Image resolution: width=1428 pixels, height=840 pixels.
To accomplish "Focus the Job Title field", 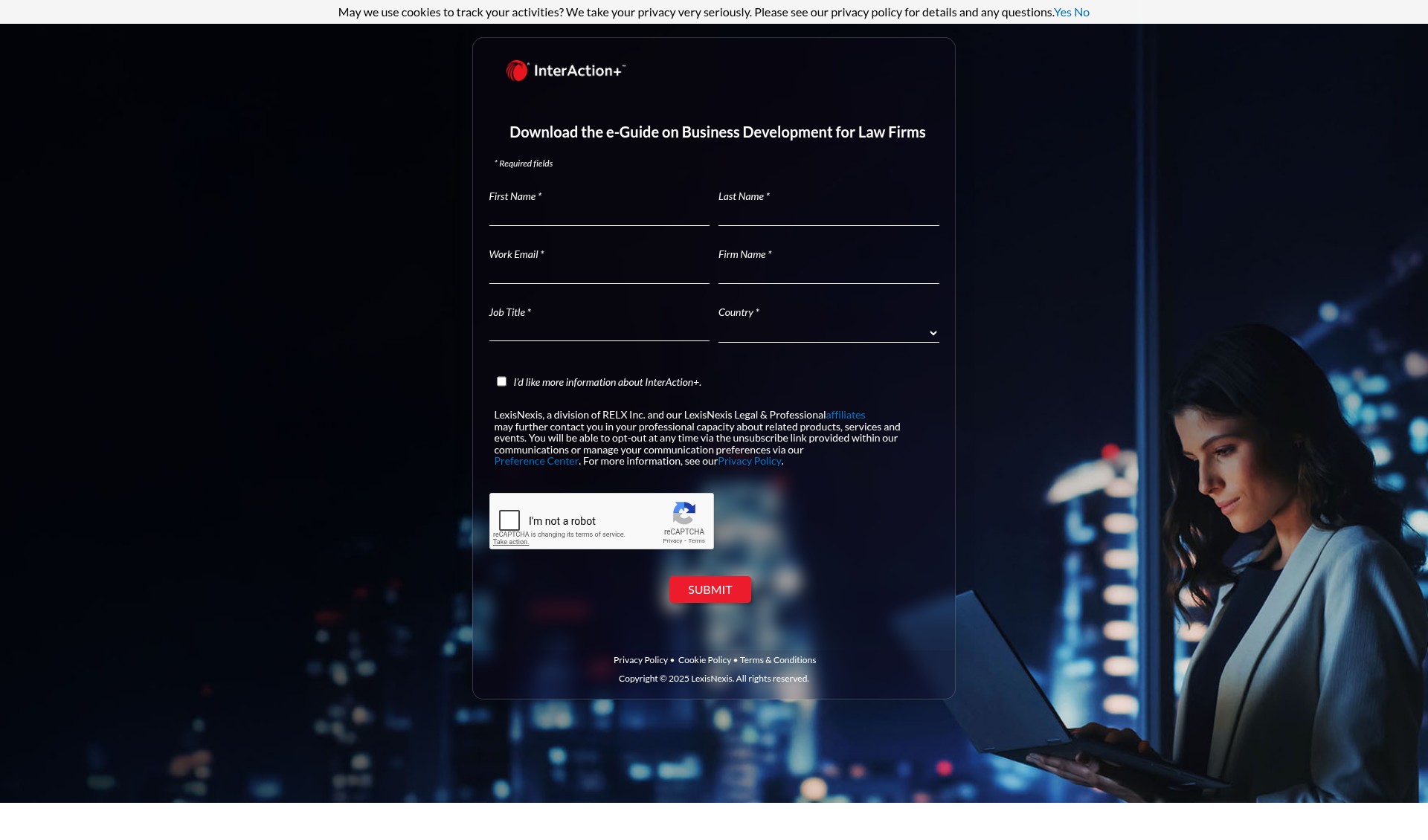I will click(599, 332).
